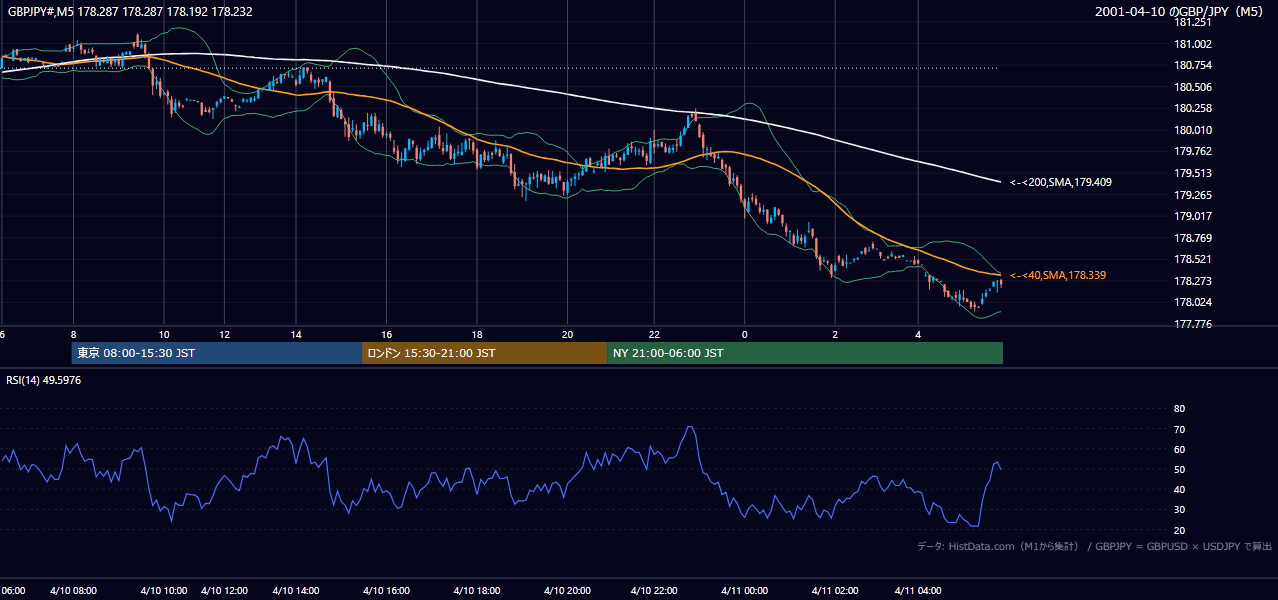This screenshot has height=600, width=1278.
Task: Click the RSI peak near 22:00
Action: tap(689, 428)
